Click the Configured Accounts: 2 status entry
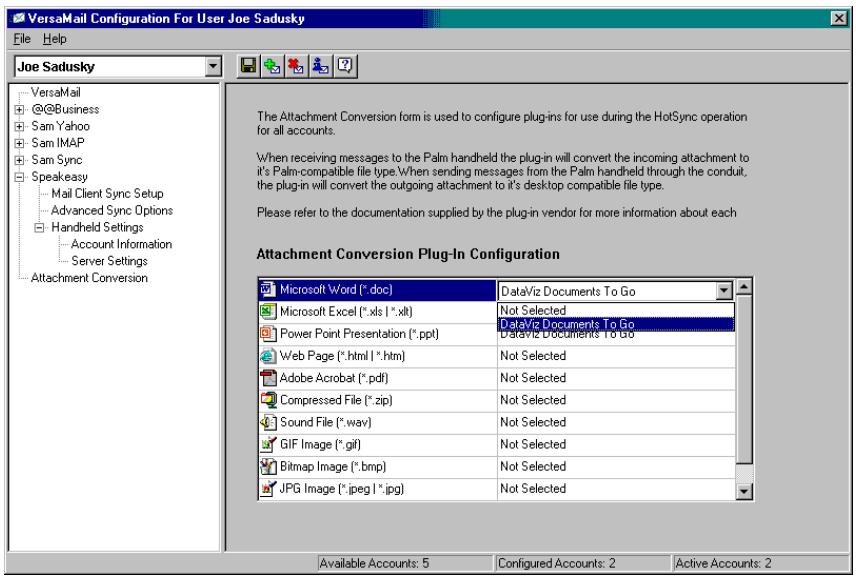This screenshot has height=579, width=856. pos(582,563)
